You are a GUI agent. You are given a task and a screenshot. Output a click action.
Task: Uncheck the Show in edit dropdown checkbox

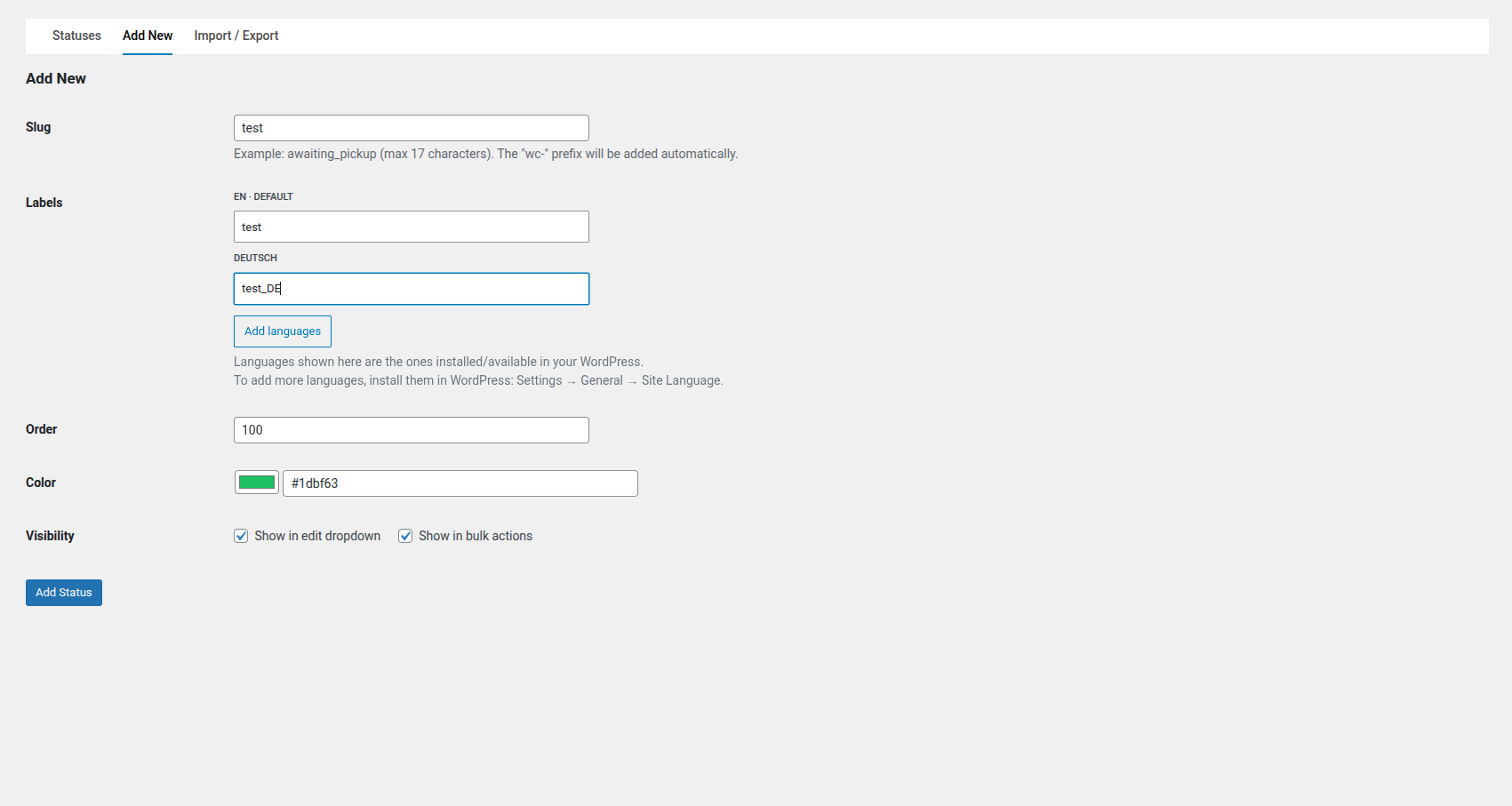(241, 536)
